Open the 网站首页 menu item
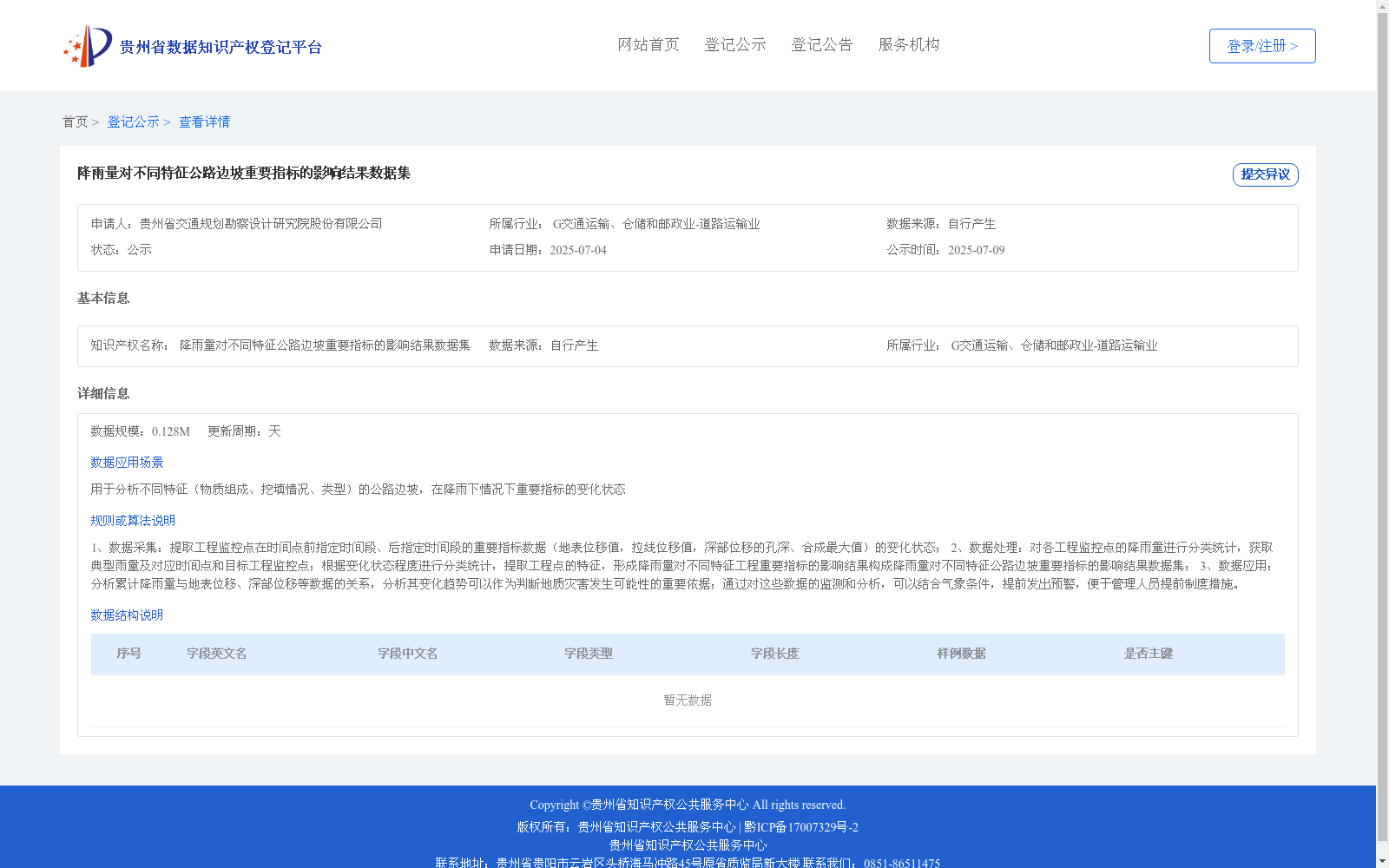Image resolution: width=1389 pixels, height=868 pixels. click(648, 45)
